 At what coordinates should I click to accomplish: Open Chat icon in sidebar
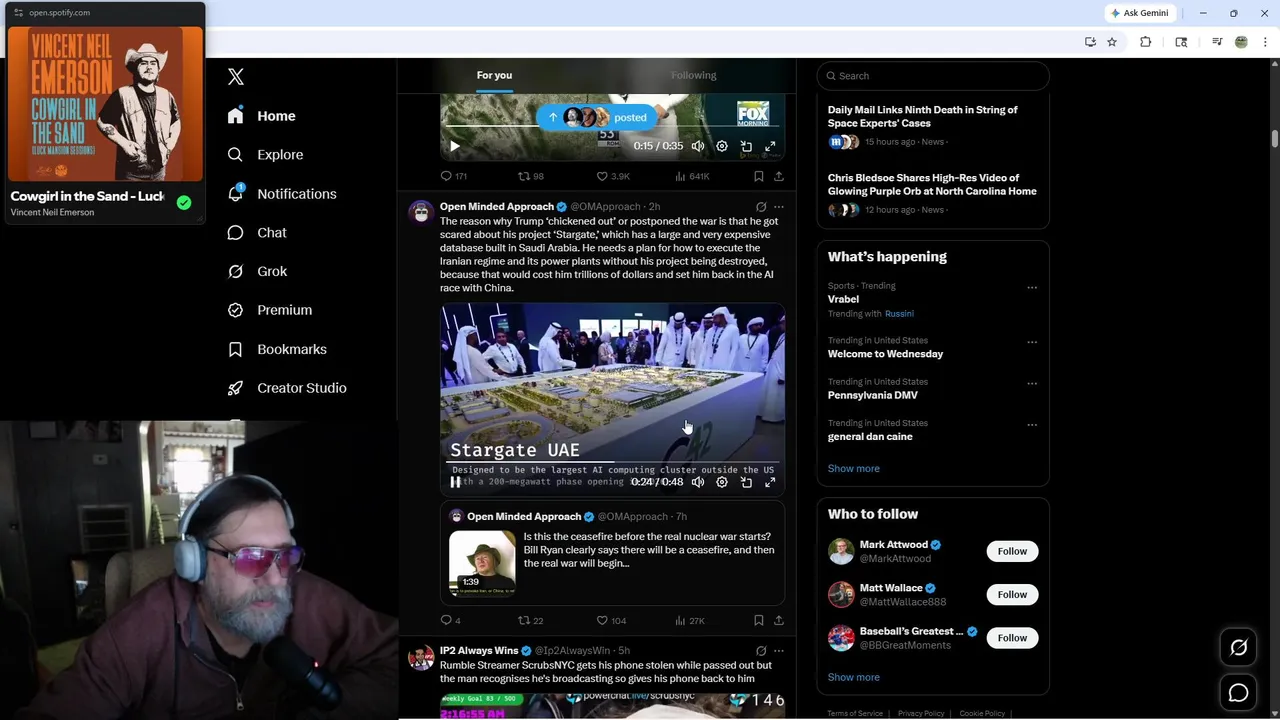(235, 232)
